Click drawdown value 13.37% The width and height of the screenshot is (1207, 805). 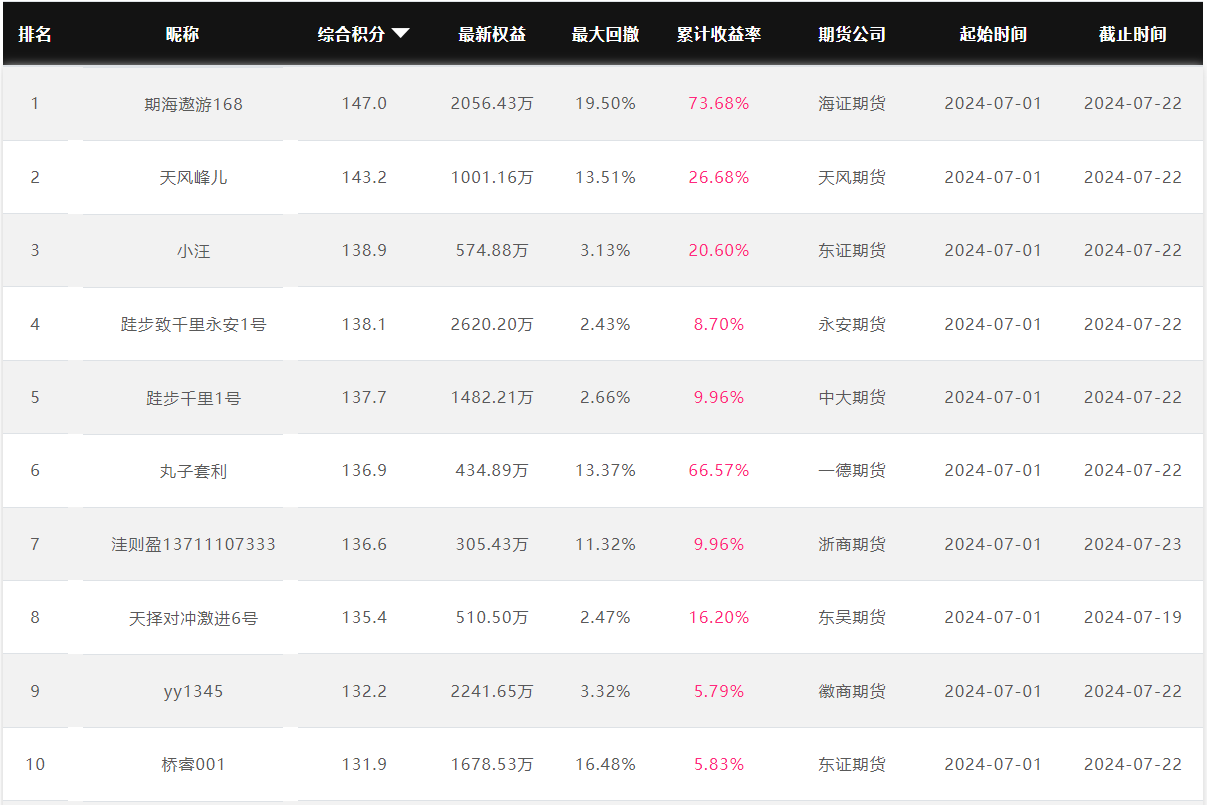[x=605, y=470]
